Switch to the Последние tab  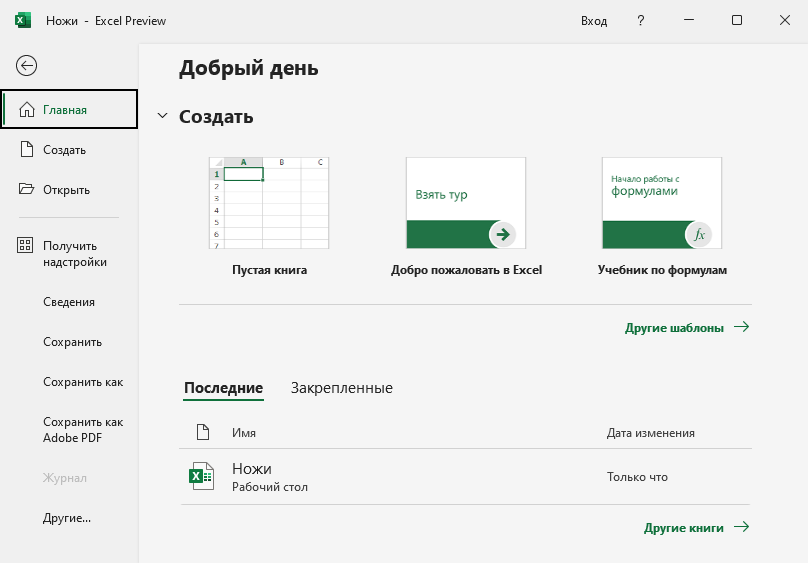point(223,388)
